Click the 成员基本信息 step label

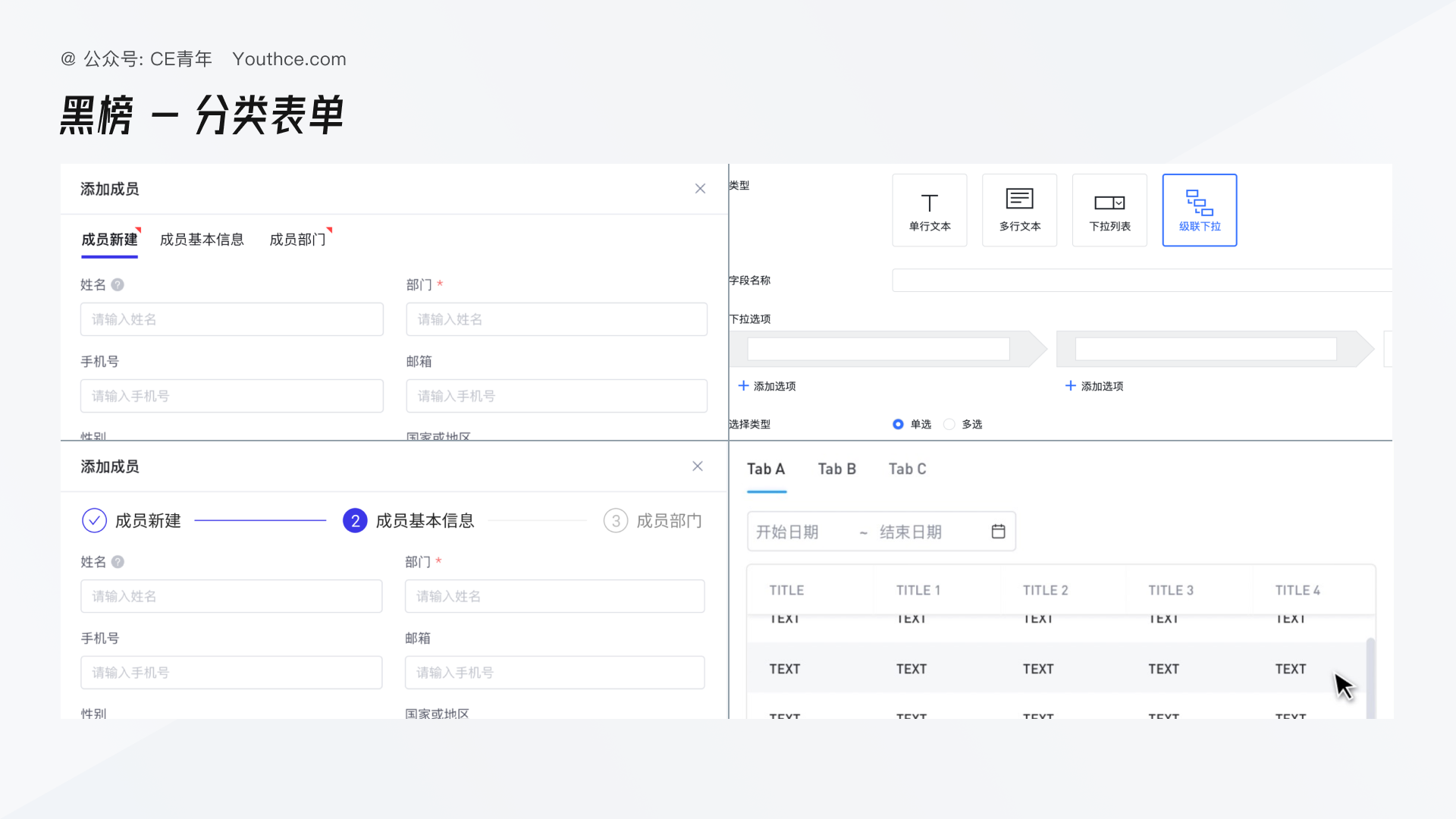coord(425,520)
